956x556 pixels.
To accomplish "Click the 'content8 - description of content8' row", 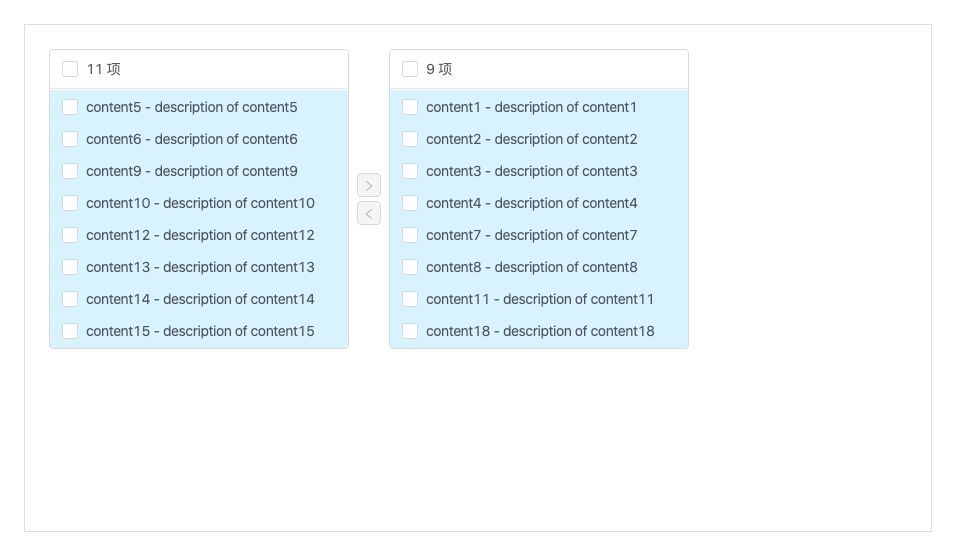I will pos(531,267).
